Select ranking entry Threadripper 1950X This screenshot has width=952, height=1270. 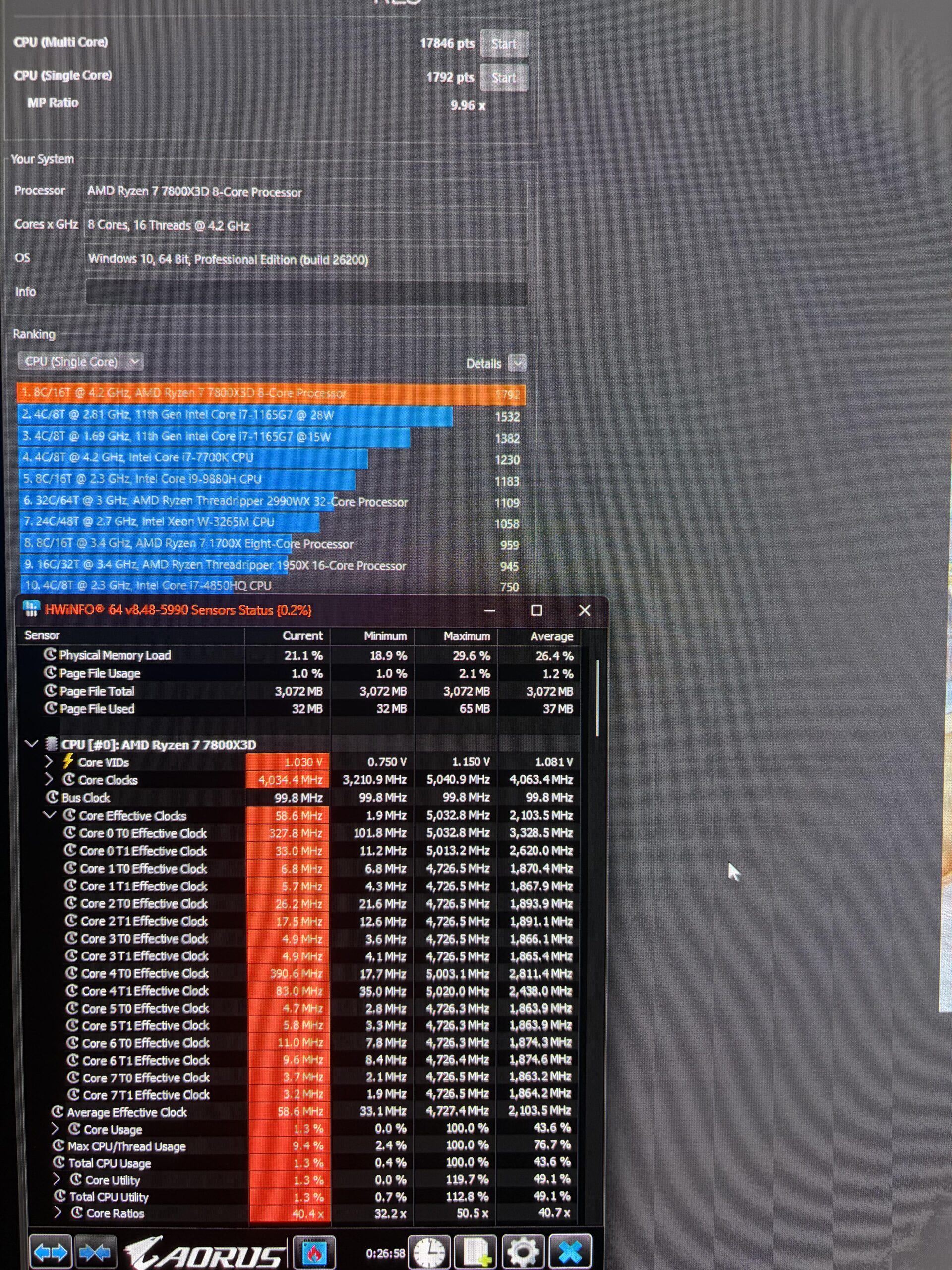271,565
